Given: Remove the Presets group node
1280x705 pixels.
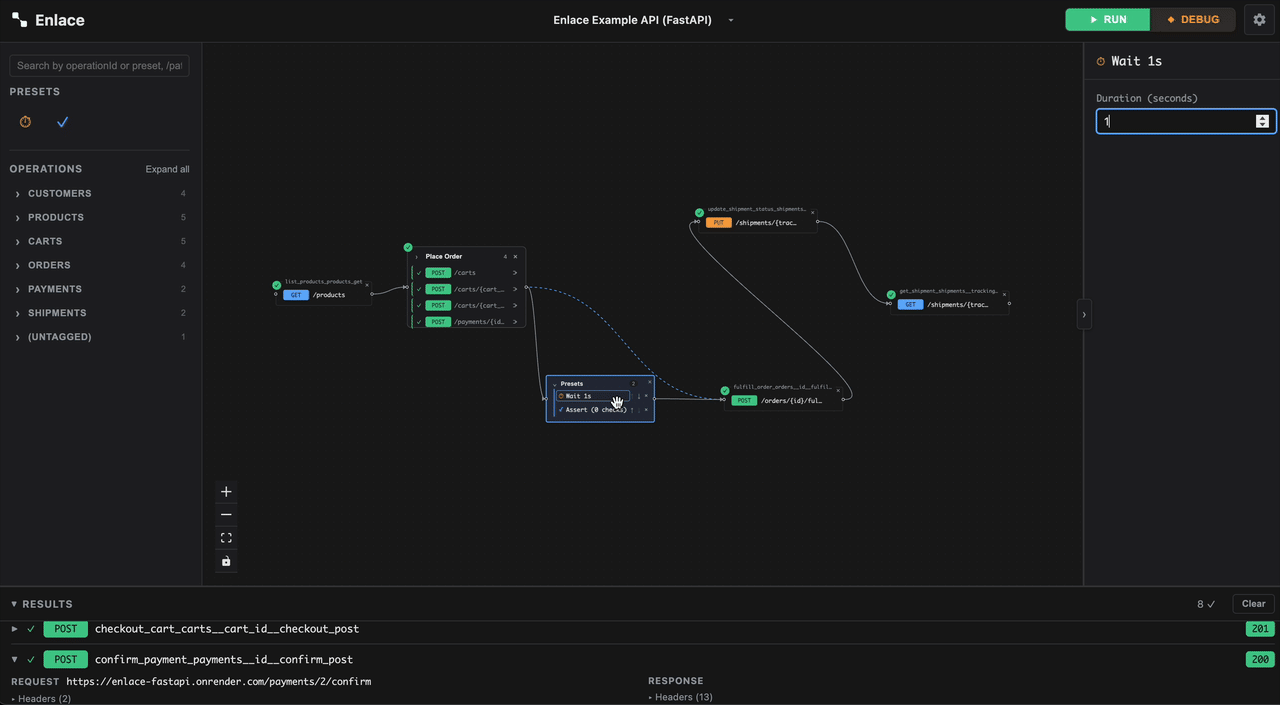Looking at the screenshot, I should pos(650,382).
